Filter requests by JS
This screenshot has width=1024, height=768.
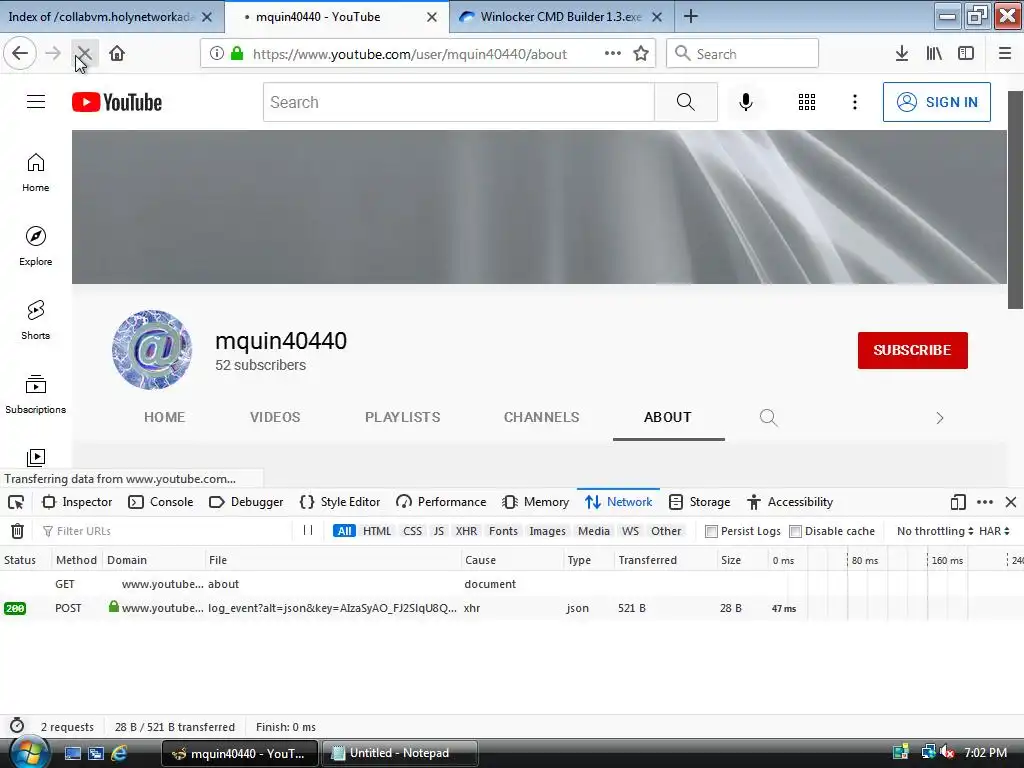439,531
